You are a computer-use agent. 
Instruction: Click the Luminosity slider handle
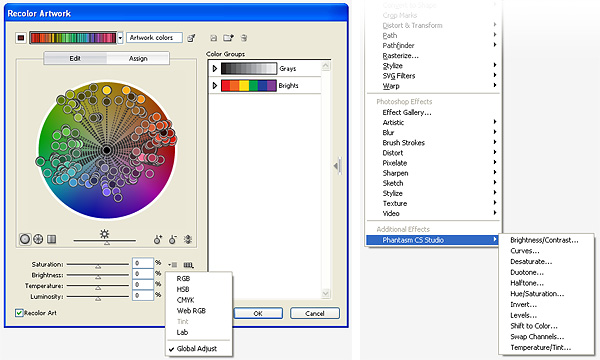98,298
